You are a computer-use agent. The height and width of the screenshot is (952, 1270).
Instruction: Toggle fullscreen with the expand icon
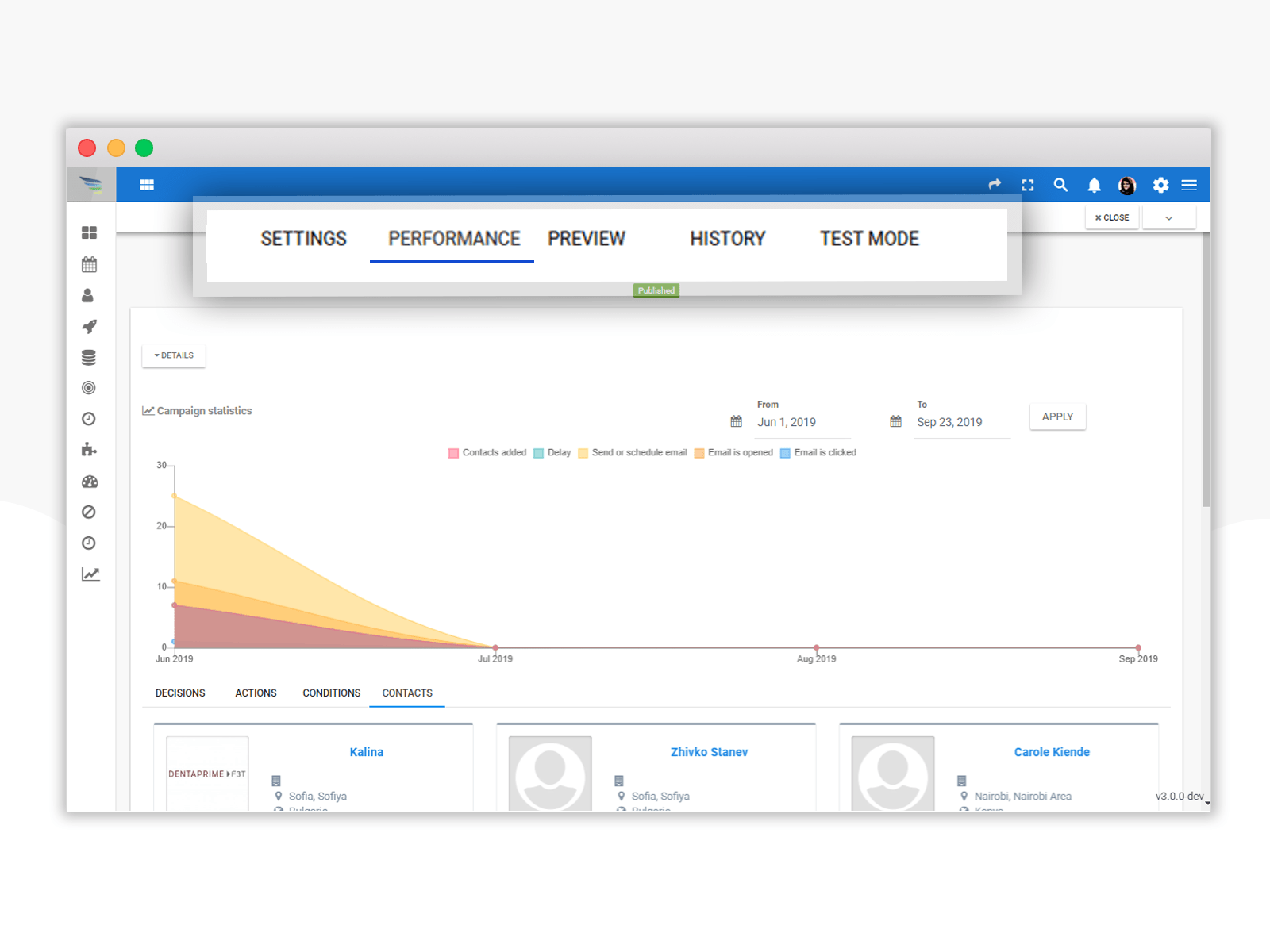[x=1028, y=185]
